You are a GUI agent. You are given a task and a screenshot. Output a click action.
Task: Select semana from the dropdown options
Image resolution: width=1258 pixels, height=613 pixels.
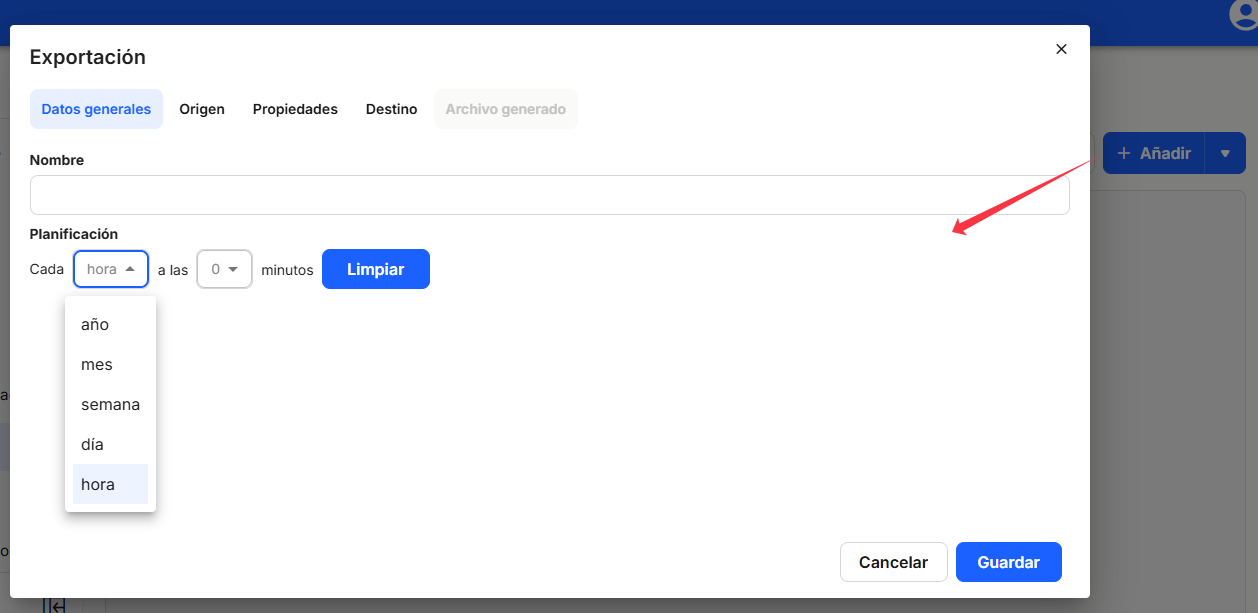click(110, 405)
